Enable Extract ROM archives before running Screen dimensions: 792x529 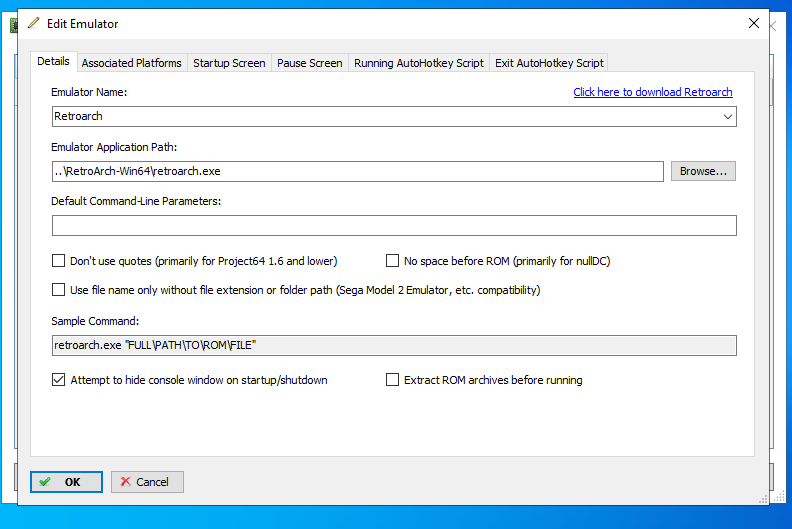click(x=392, y=380)
